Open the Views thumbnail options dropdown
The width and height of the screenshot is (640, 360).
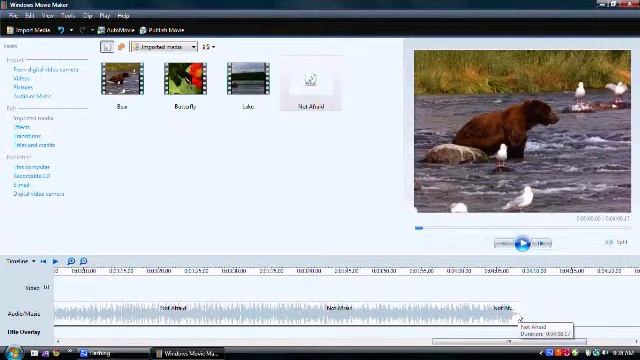click(x=209, y=47)
